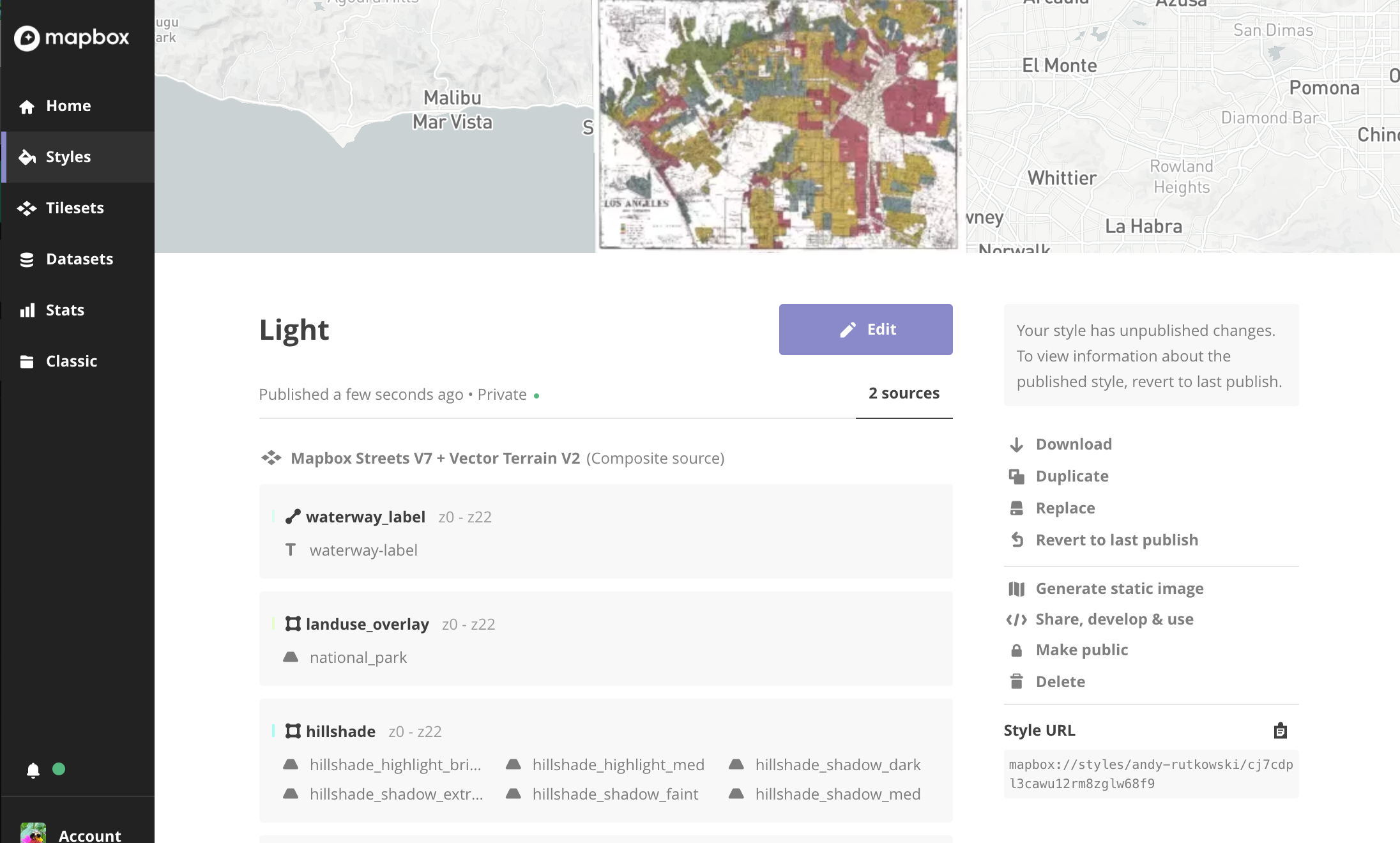Open the notifications bell

(33, 770)
